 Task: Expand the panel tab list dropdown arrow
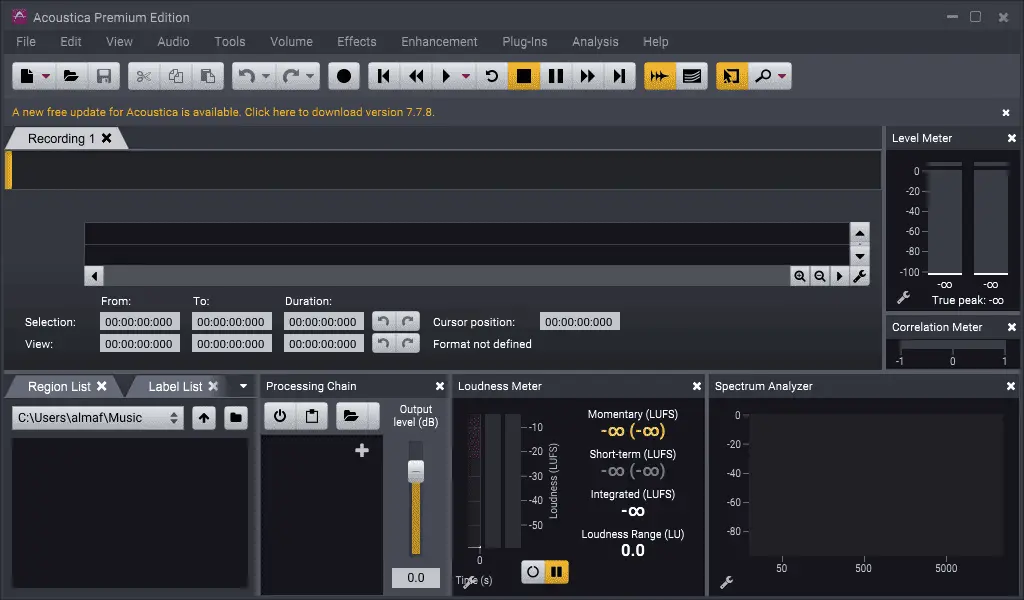244,386
